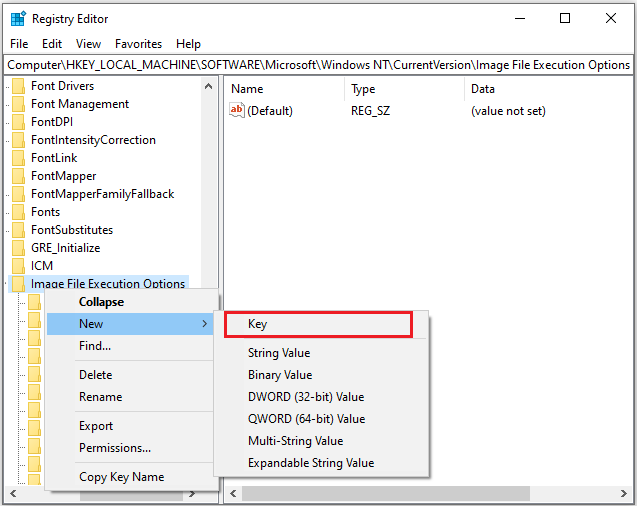
Task: Select the FontDPI tree key
Action: pyautogui.click(x=52, y=122)
